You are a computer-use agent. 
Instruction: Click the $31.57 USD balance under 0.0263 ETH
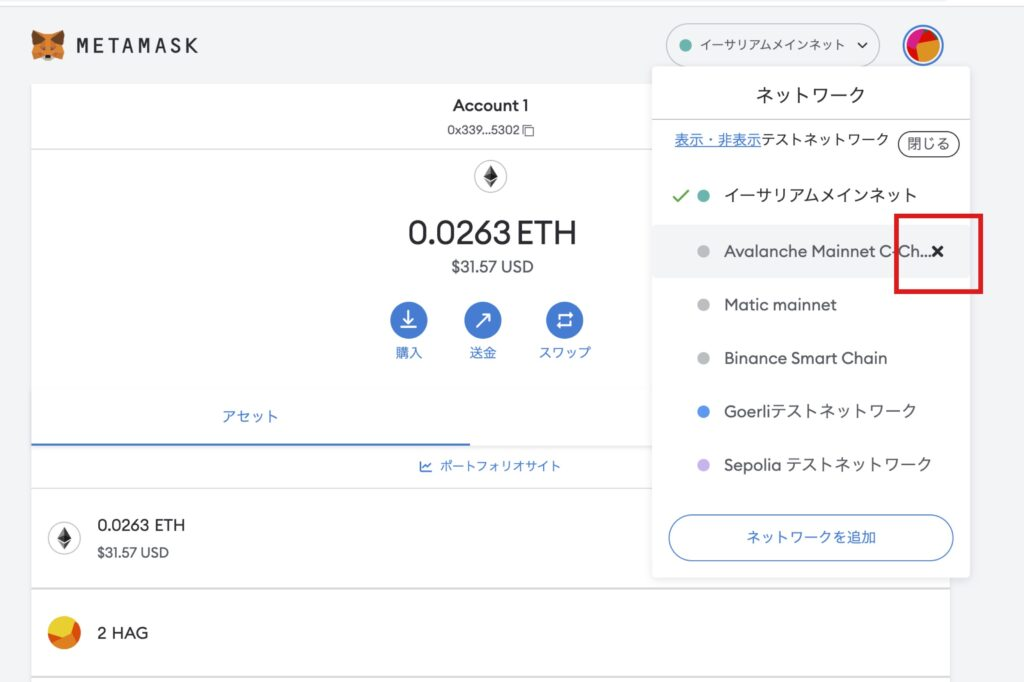[x=492, y=267]
